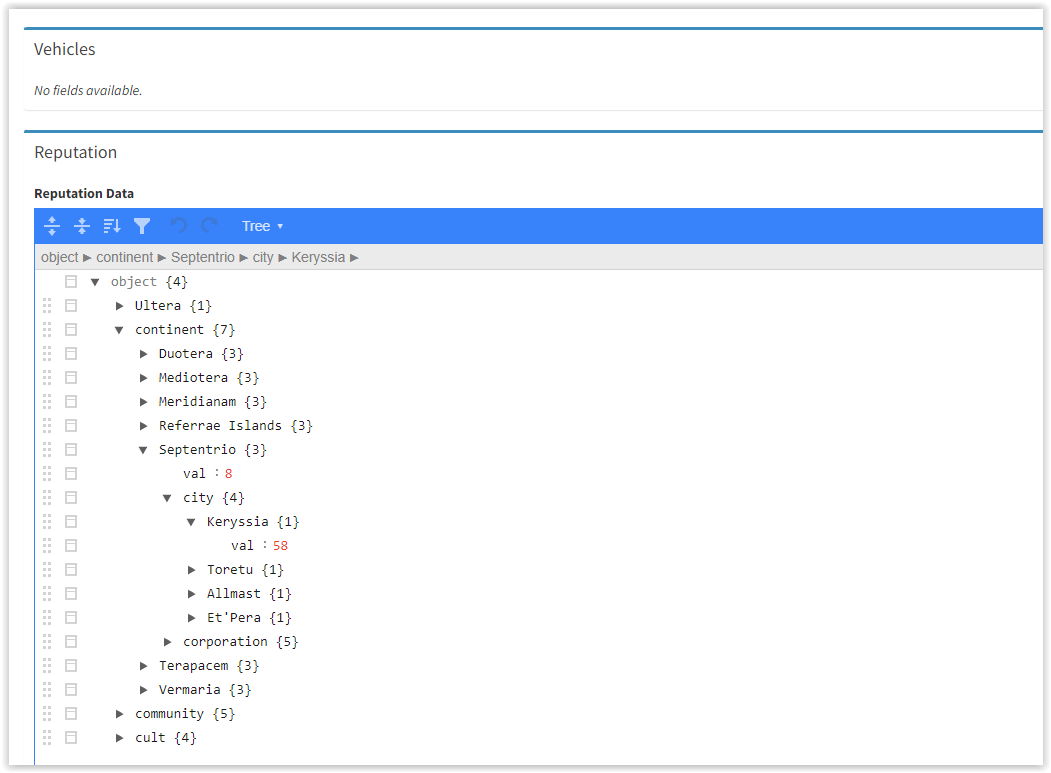1051x773 pixels.
Task: Open the action menu box for root object
Action: point(71,282)
